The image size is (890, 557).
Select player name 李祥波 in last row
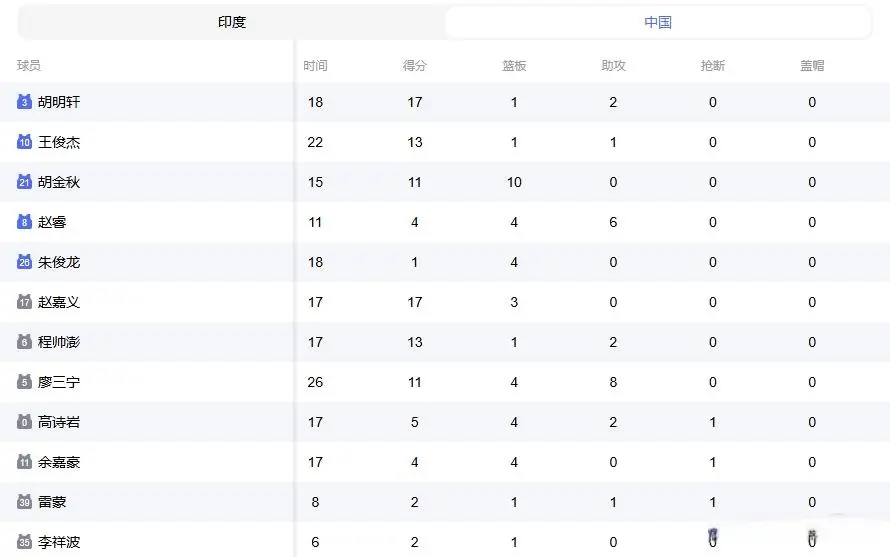(59, 542)
